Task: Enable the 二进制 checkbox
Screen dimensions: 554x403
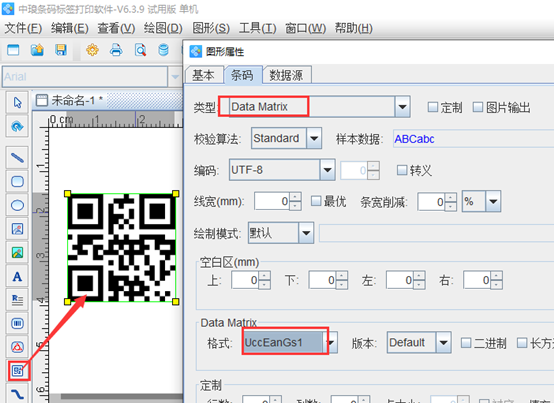Action: pos(466,343)
